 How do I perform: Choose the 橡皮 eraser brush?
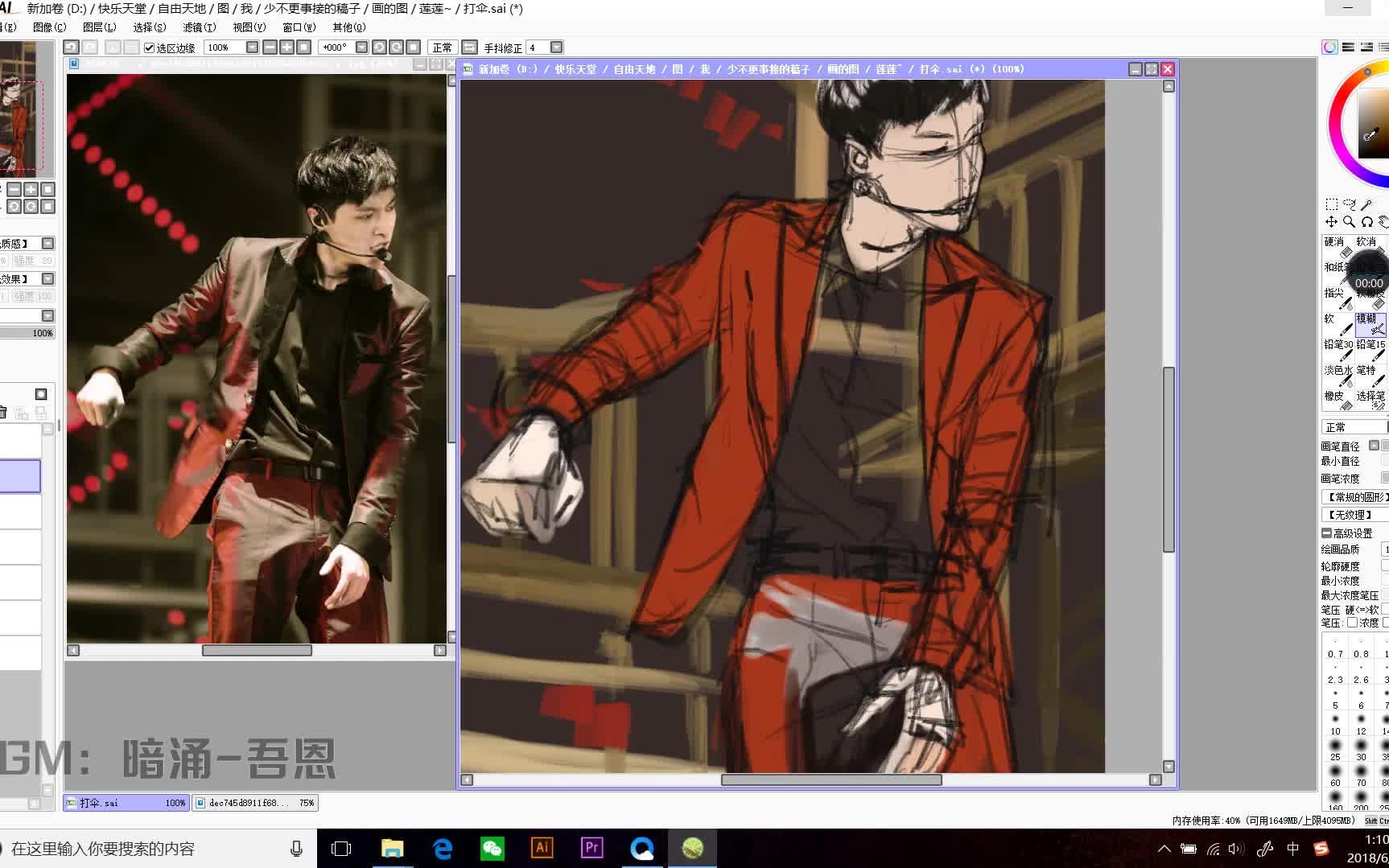click(1337, 401)
